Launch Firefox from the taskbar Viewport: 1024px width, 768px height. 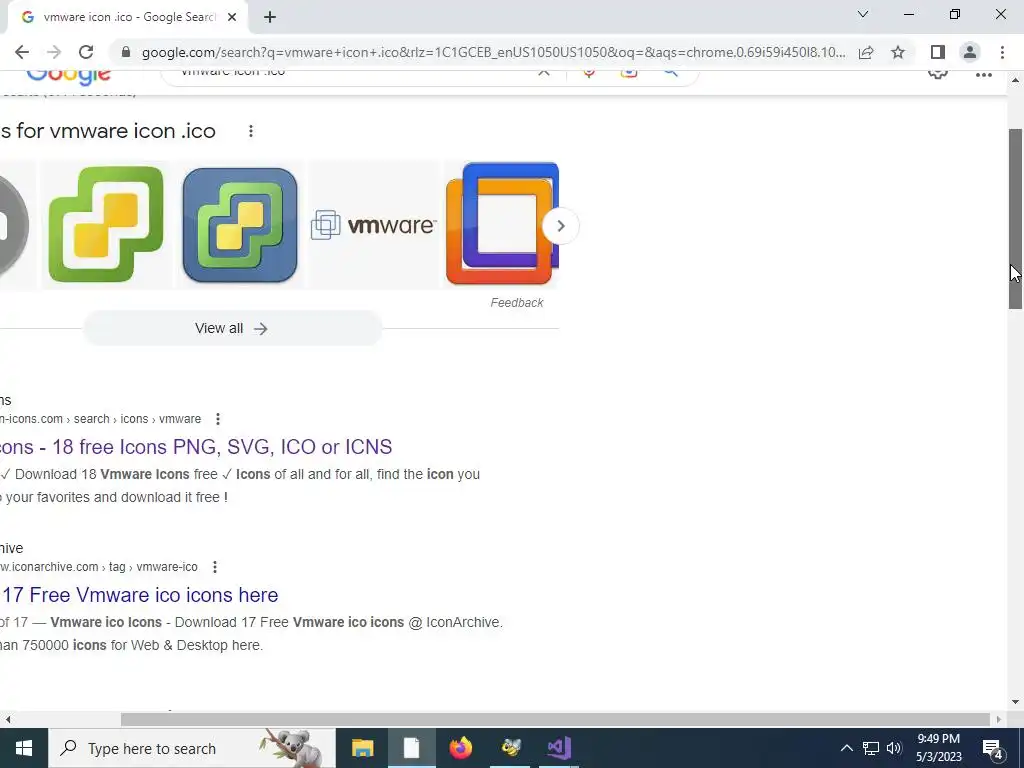[460, 748]
